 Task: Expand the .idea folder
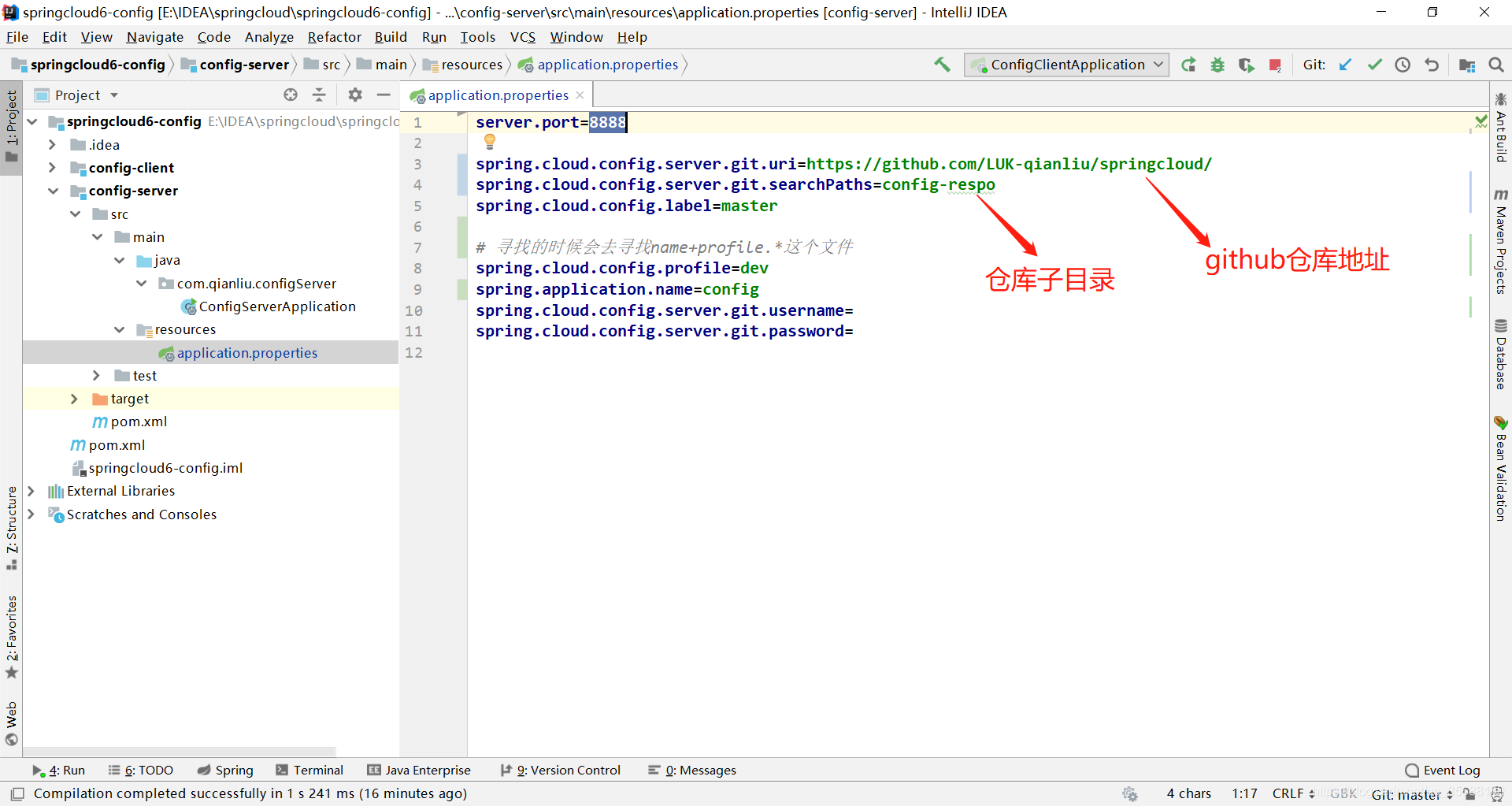(52, 145)
